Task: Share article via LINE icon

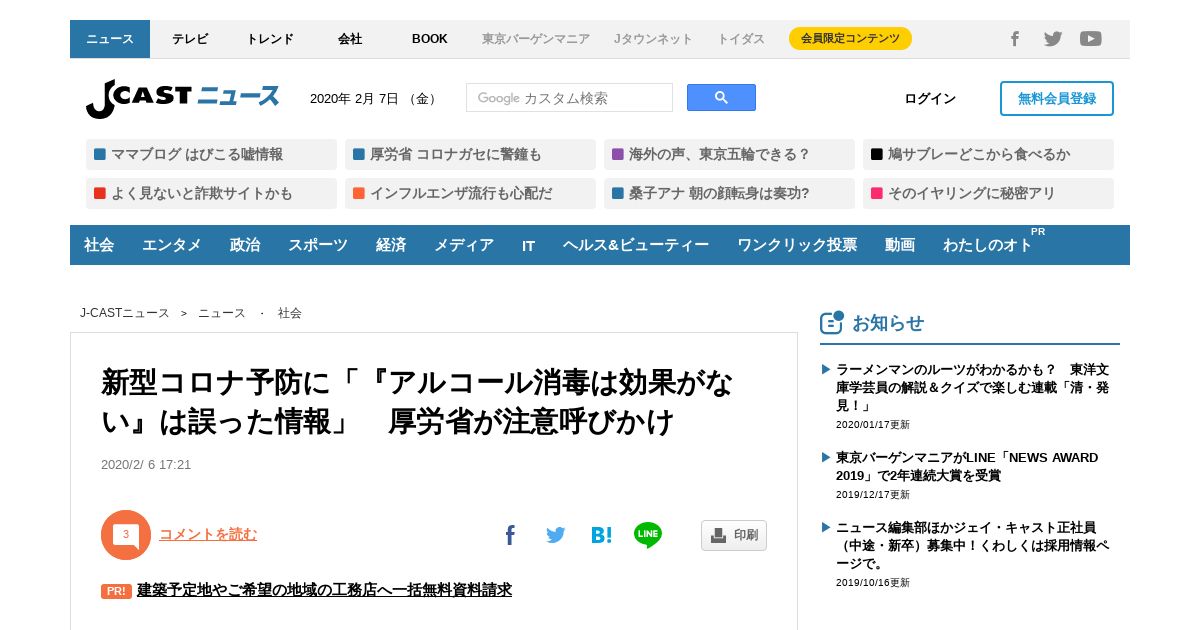Action: pyautogui.click(x=648, y=535)
